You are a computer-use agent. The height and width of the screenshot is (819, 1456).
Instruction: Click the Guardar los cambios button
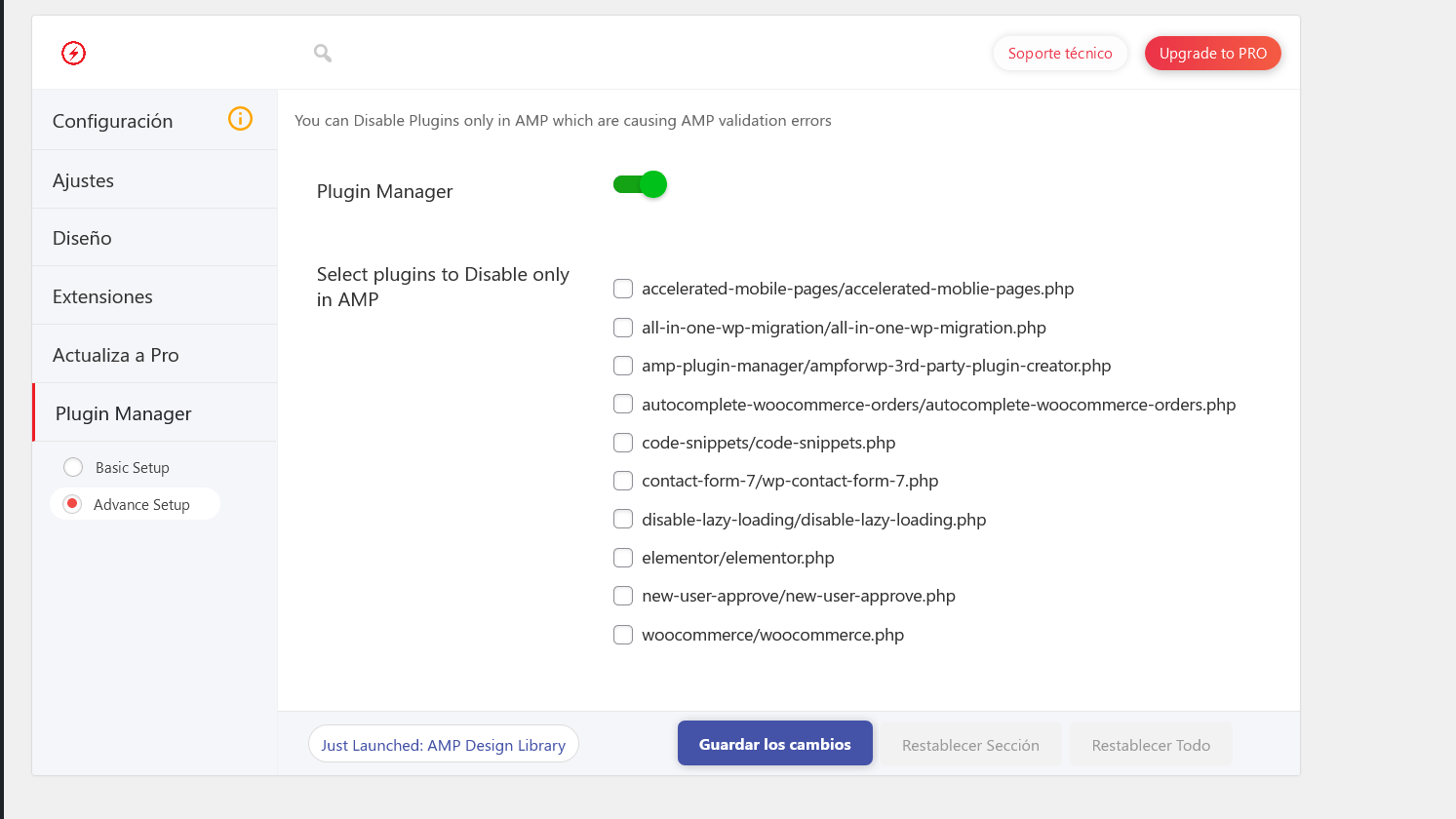775,744
